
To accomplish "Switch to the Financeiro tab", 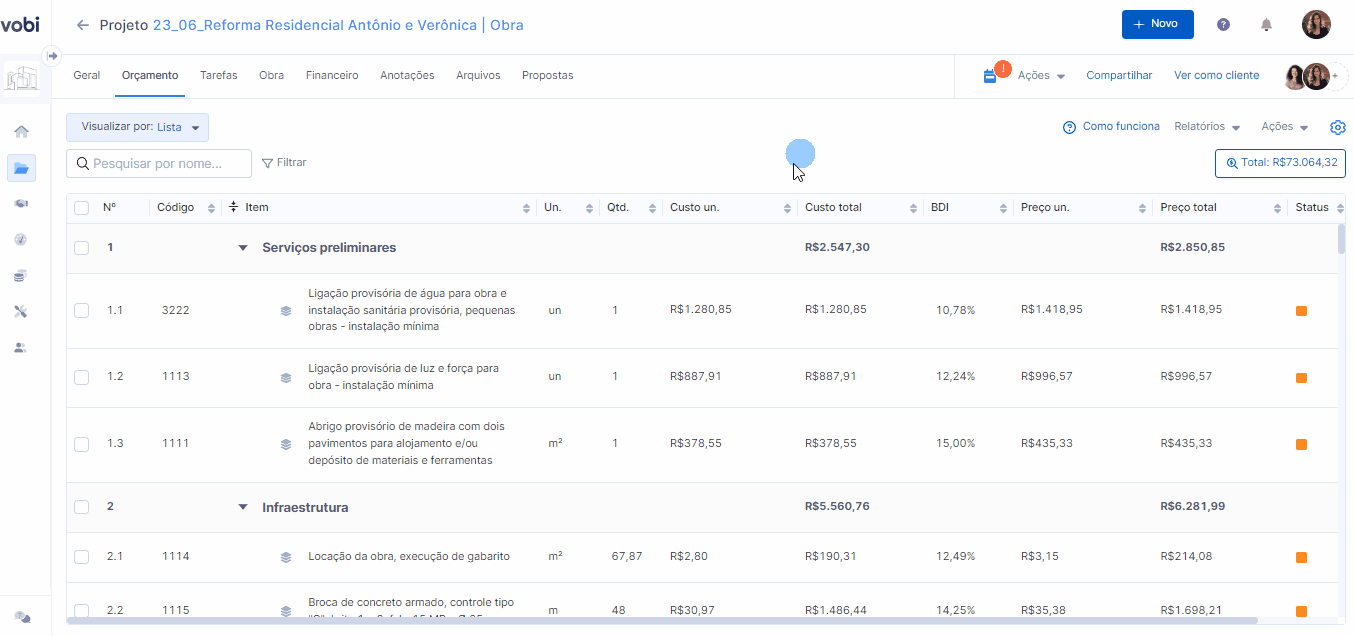I will (332, 76).
